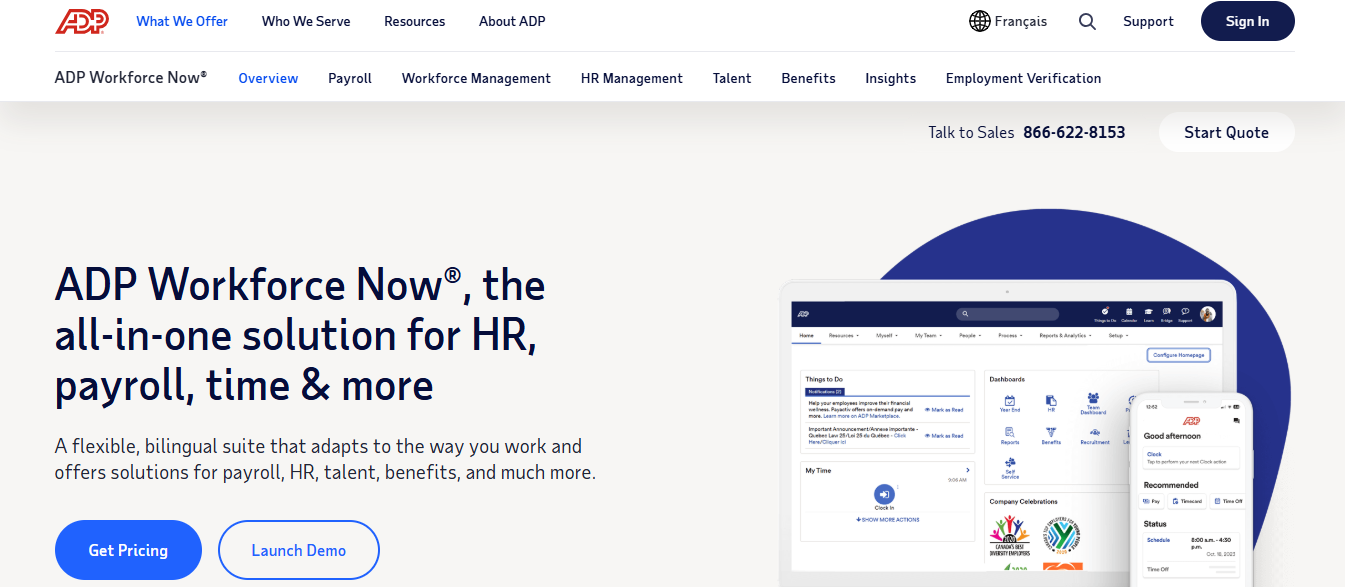This screenshot has height=587, width=1345.
Task: Select the Reports dashboard icon
Action: 1008,433
